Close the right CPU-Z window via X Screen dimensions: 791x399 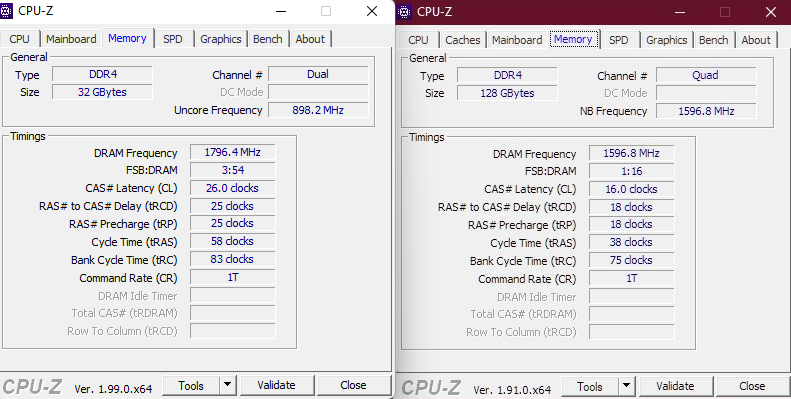pos(771,12)
